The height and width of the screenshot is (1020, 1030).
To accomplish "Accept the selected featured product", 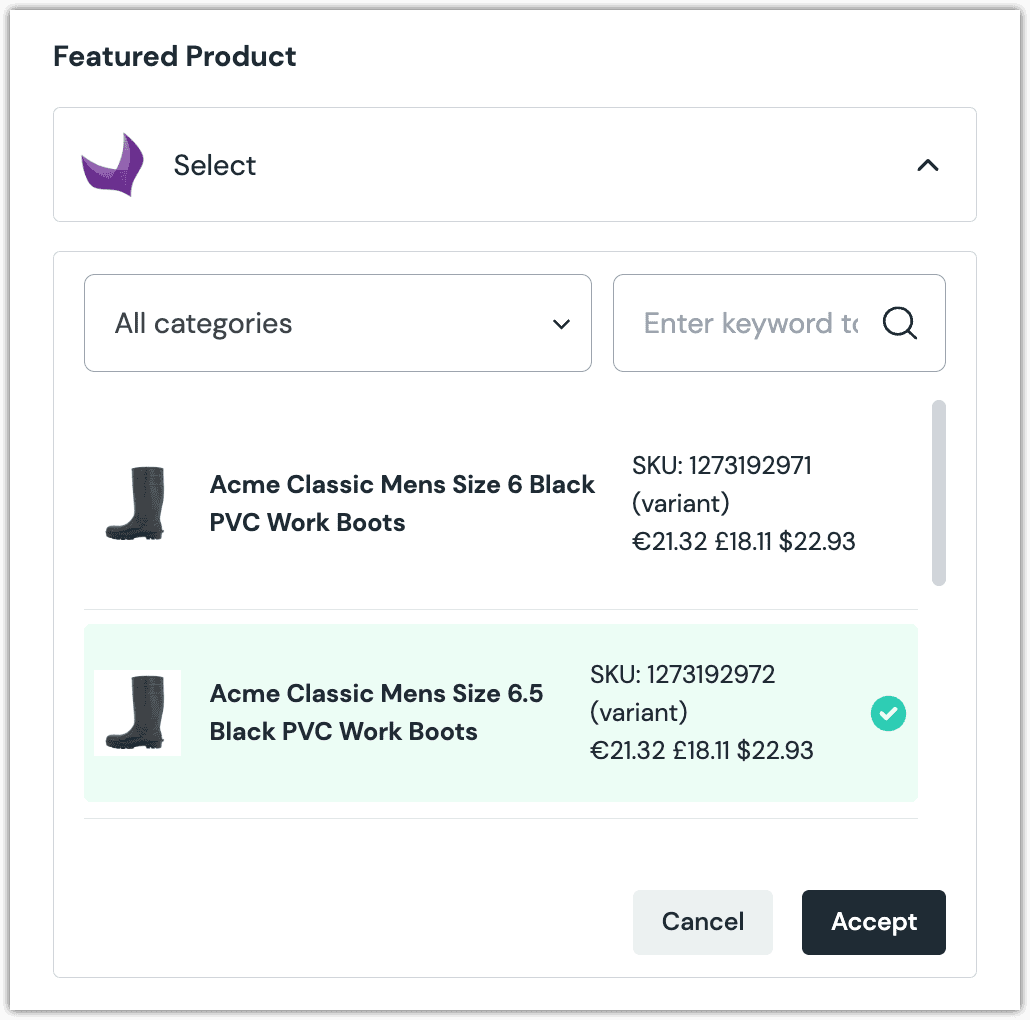I will coord(874,922).
